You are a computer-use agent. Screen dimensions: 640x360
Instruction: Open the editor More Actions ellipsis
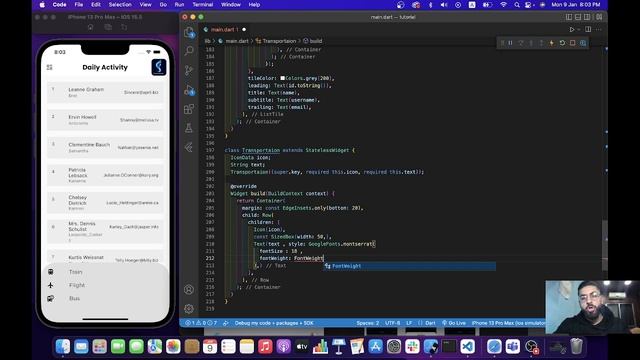(599, 29)
